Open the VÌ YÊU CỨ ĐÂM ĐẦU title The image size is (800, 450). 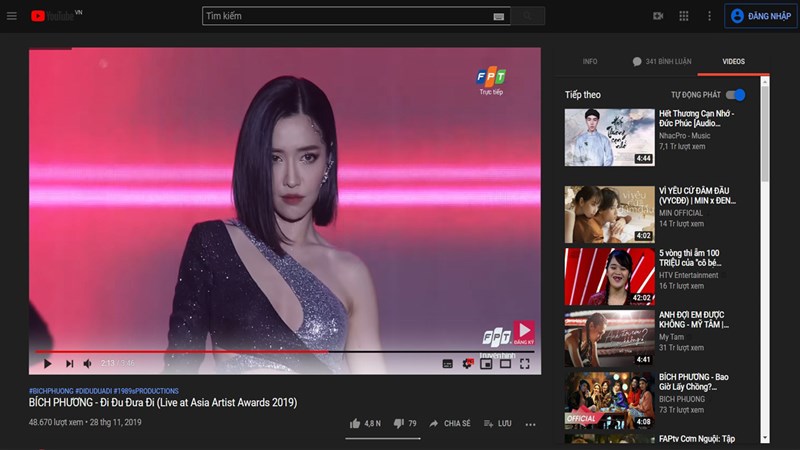coord(697,195)
